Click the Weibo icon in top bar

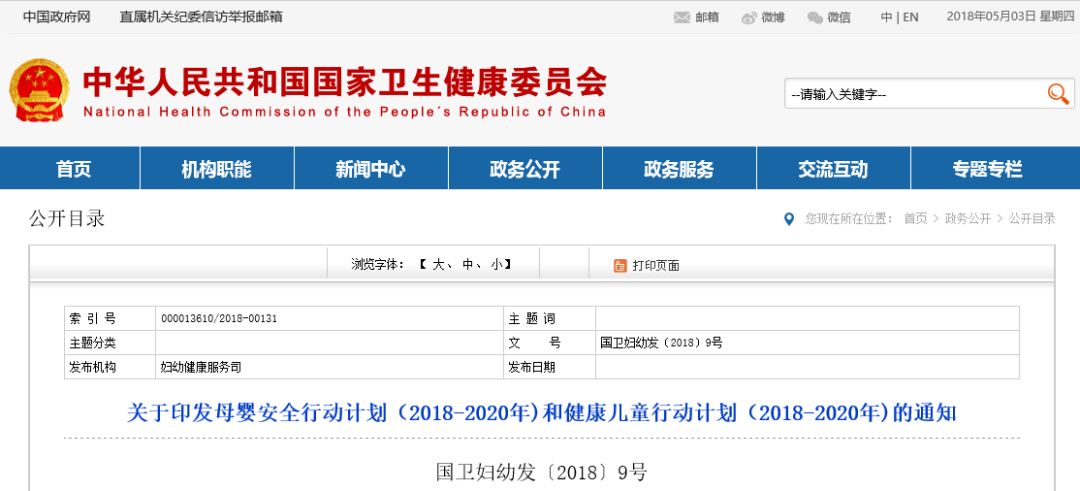(x=749, y=17)
